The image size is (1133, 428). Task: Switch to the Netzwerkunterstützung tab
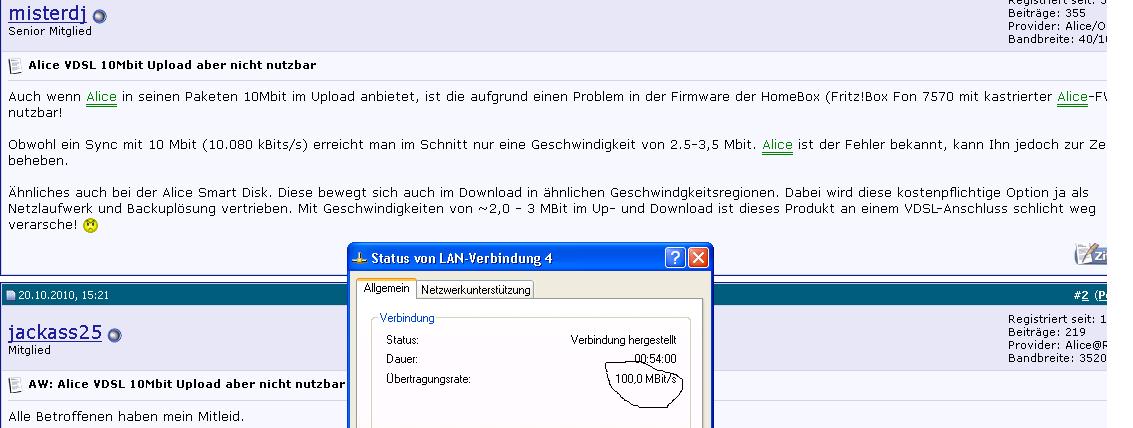pyautogui.click(x=475, y=290)
